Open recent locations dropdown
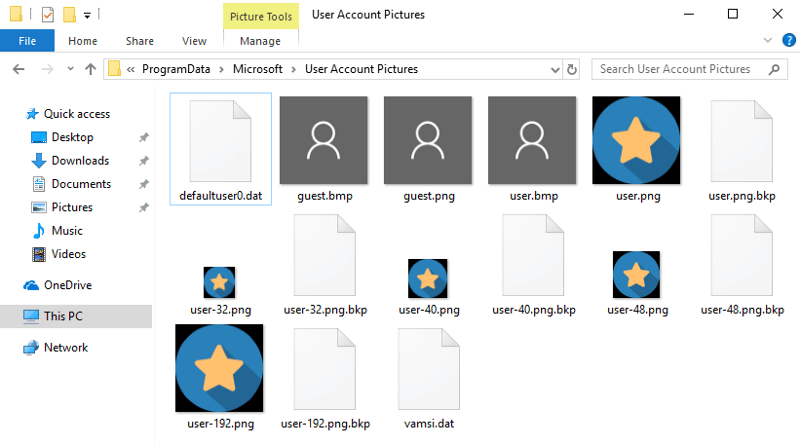The width and height of the screenshot is (800, 445). click(x=70, y=69)
